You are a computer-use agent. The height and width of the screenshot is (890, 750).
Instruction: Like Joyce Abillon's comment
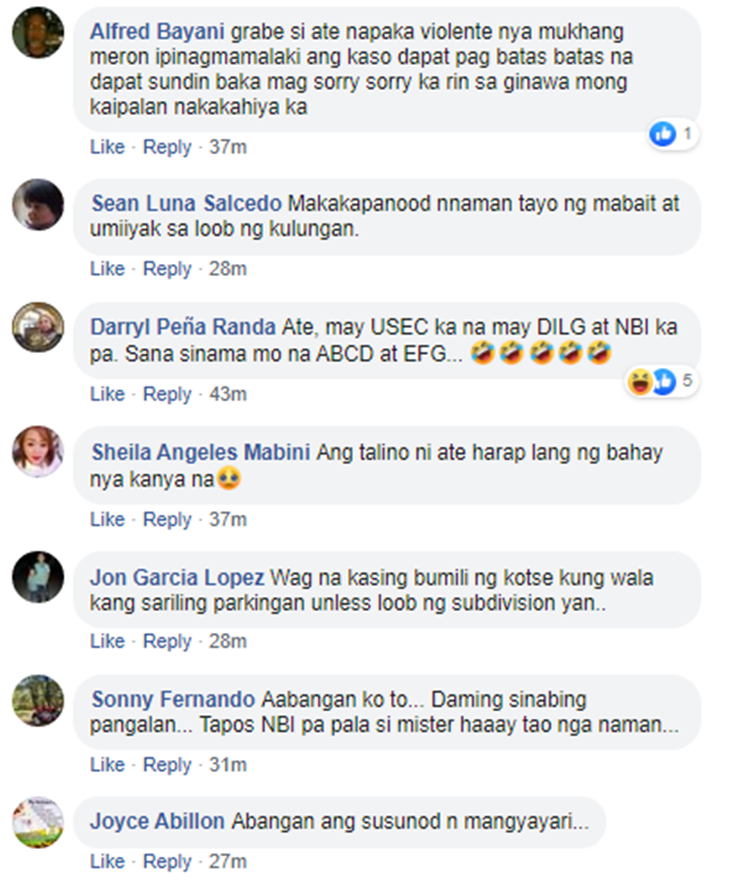(107, 862)
